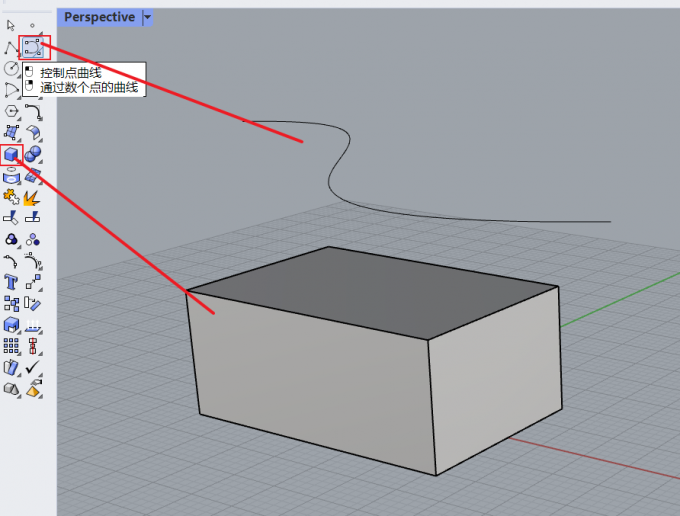The height and width of the screenshot is (516, 680).
Task: Click the Scale 3D box icon
Action: click(11, 325)
